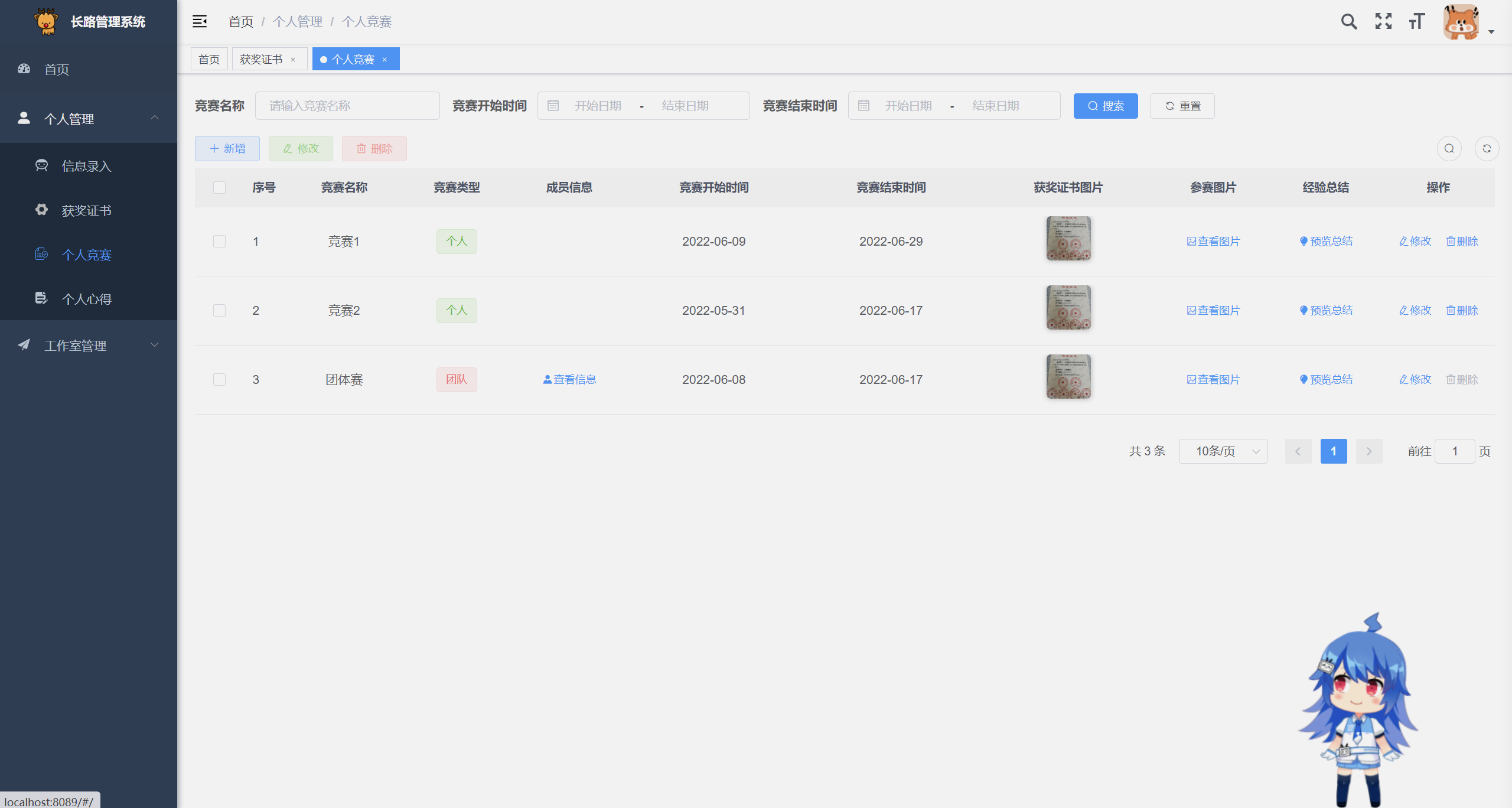Open 个人心得 in the sidebar

pos(87,299)
